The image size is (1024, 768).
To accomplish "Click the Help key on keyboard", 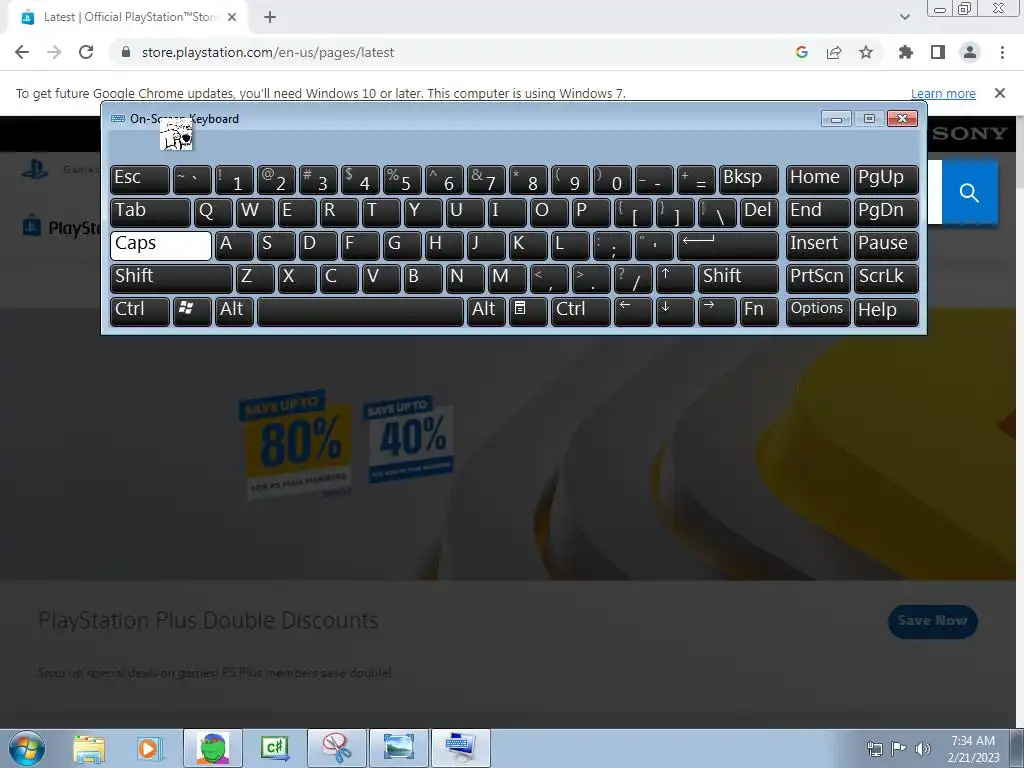I will pos(886,311).
